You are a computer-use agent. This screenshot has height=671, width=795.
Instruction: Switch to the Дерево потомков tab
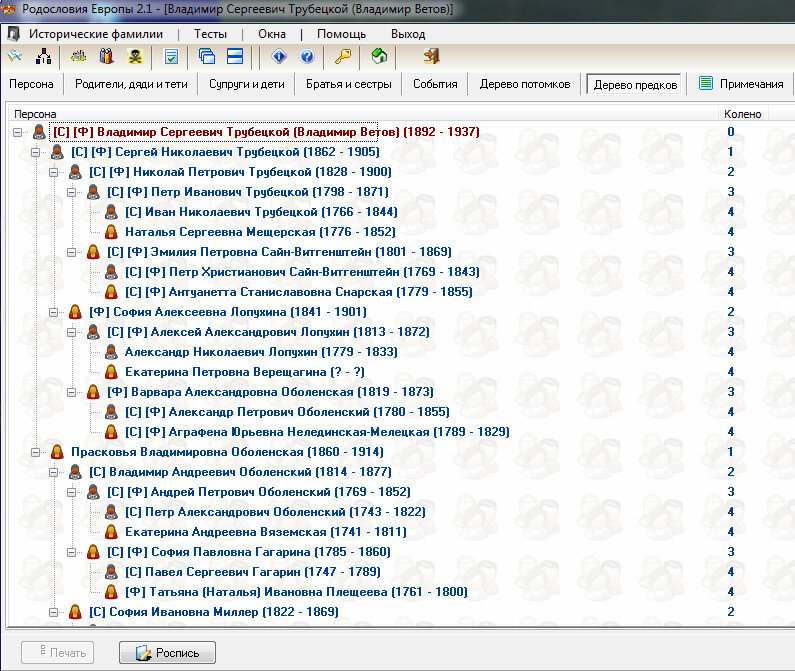click(x=525, y=84)
